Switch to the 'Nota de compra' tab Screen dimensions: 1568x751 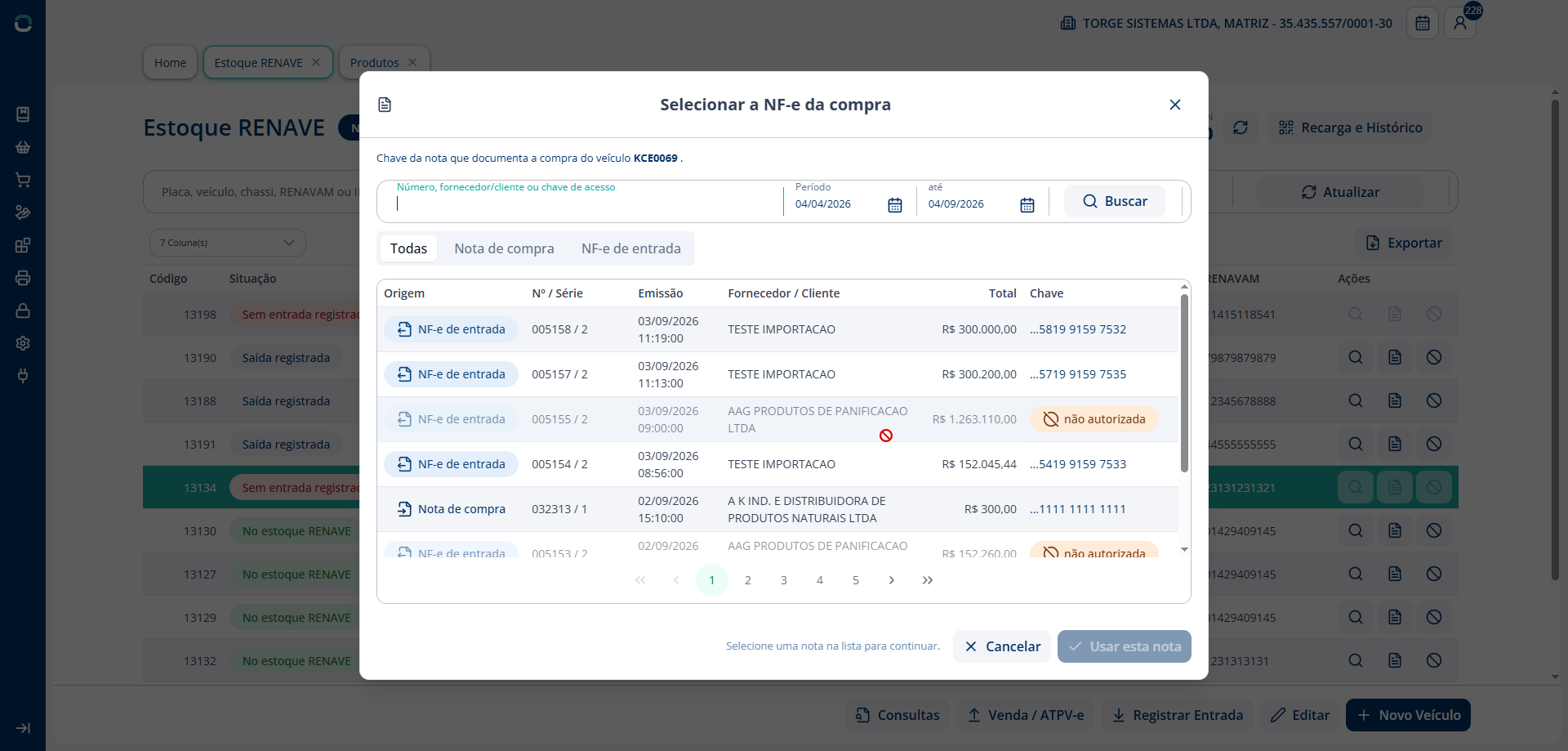pos(504,248)
